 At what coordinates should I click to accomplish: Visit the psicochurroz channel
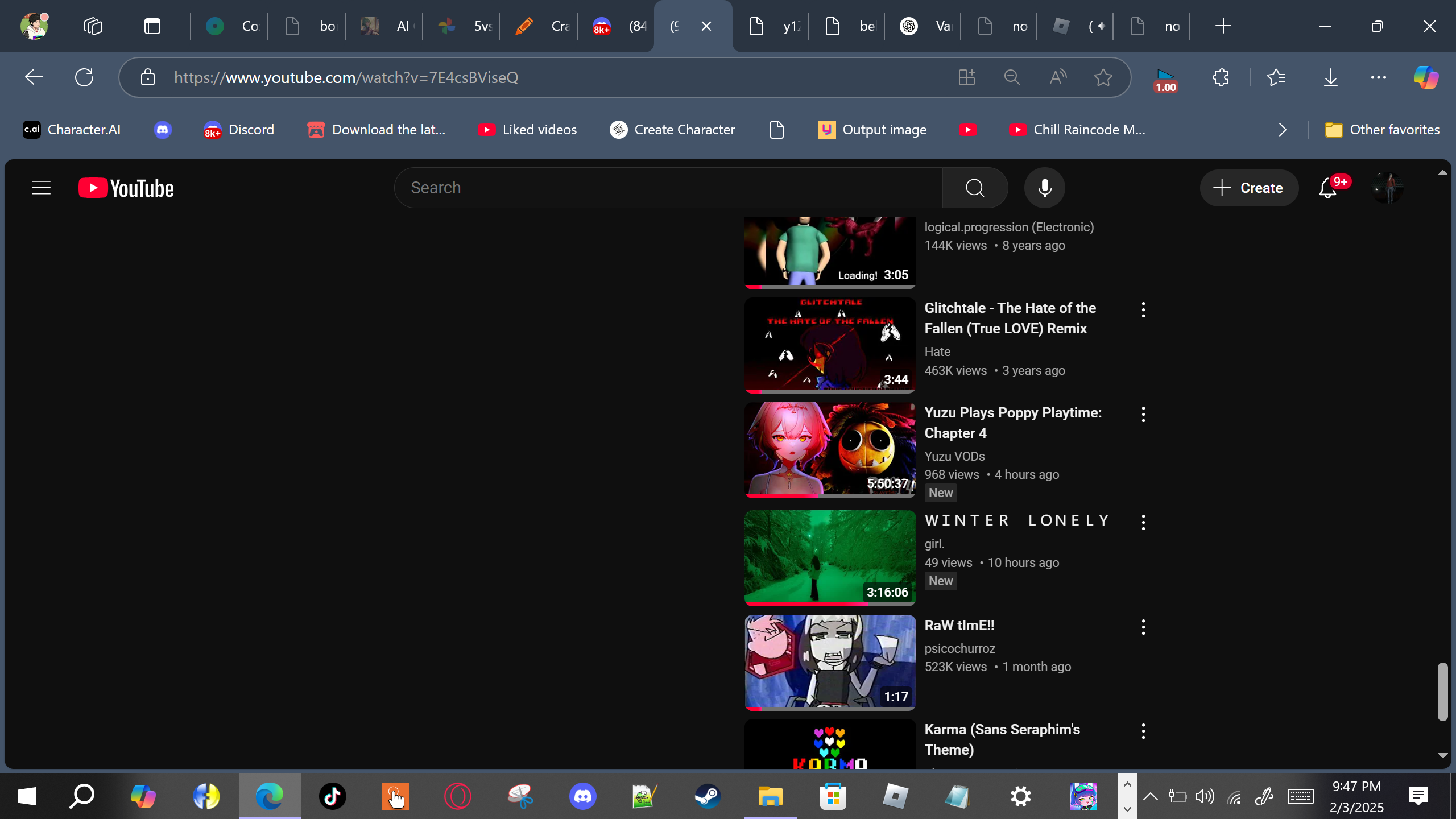click(x=959, y=648)
